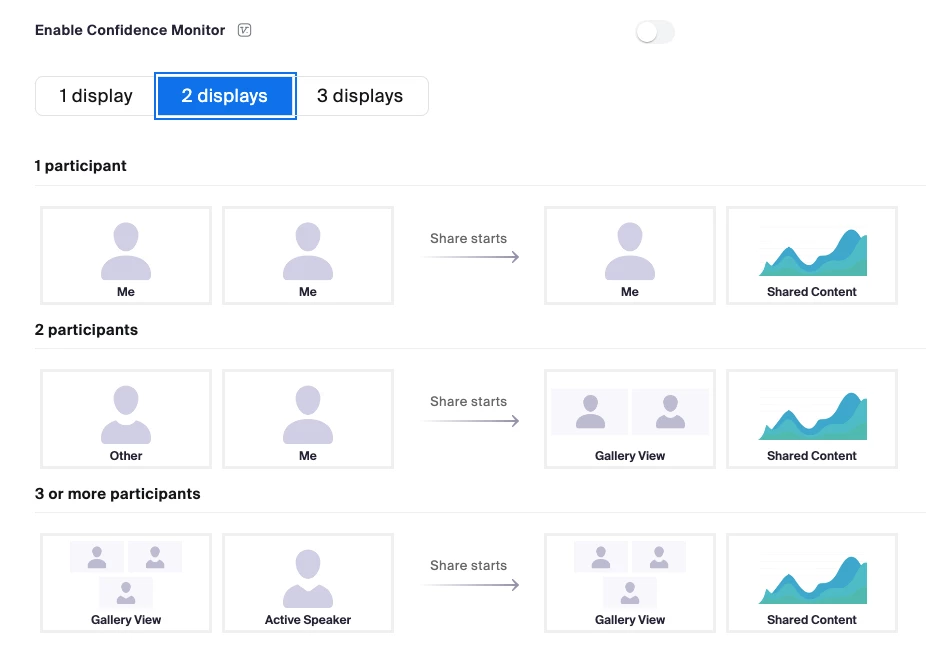Click the Enable Confidence Monitor label

(130, 30)
